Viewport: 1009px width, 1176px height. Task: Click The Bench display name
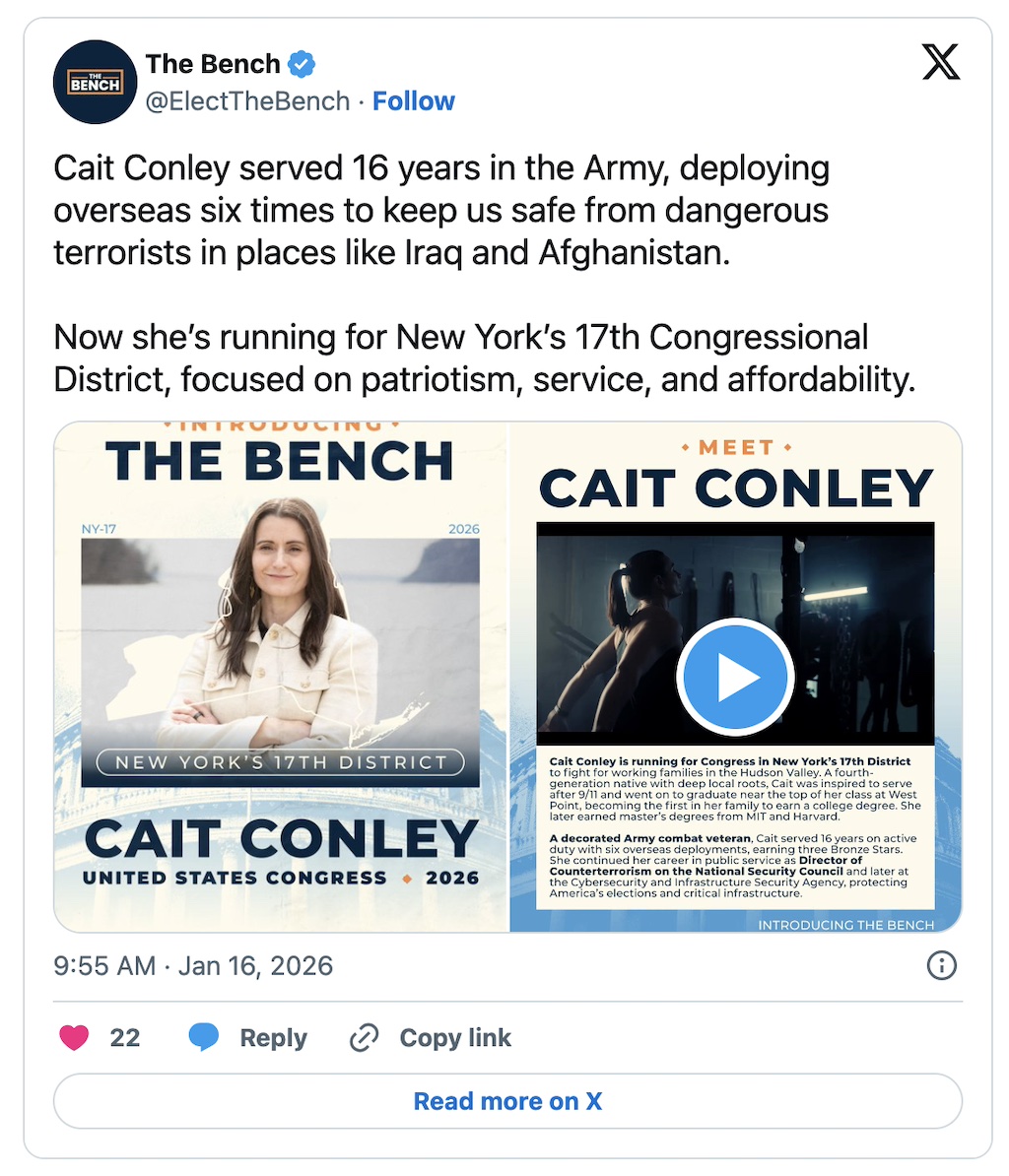[213, 65]
